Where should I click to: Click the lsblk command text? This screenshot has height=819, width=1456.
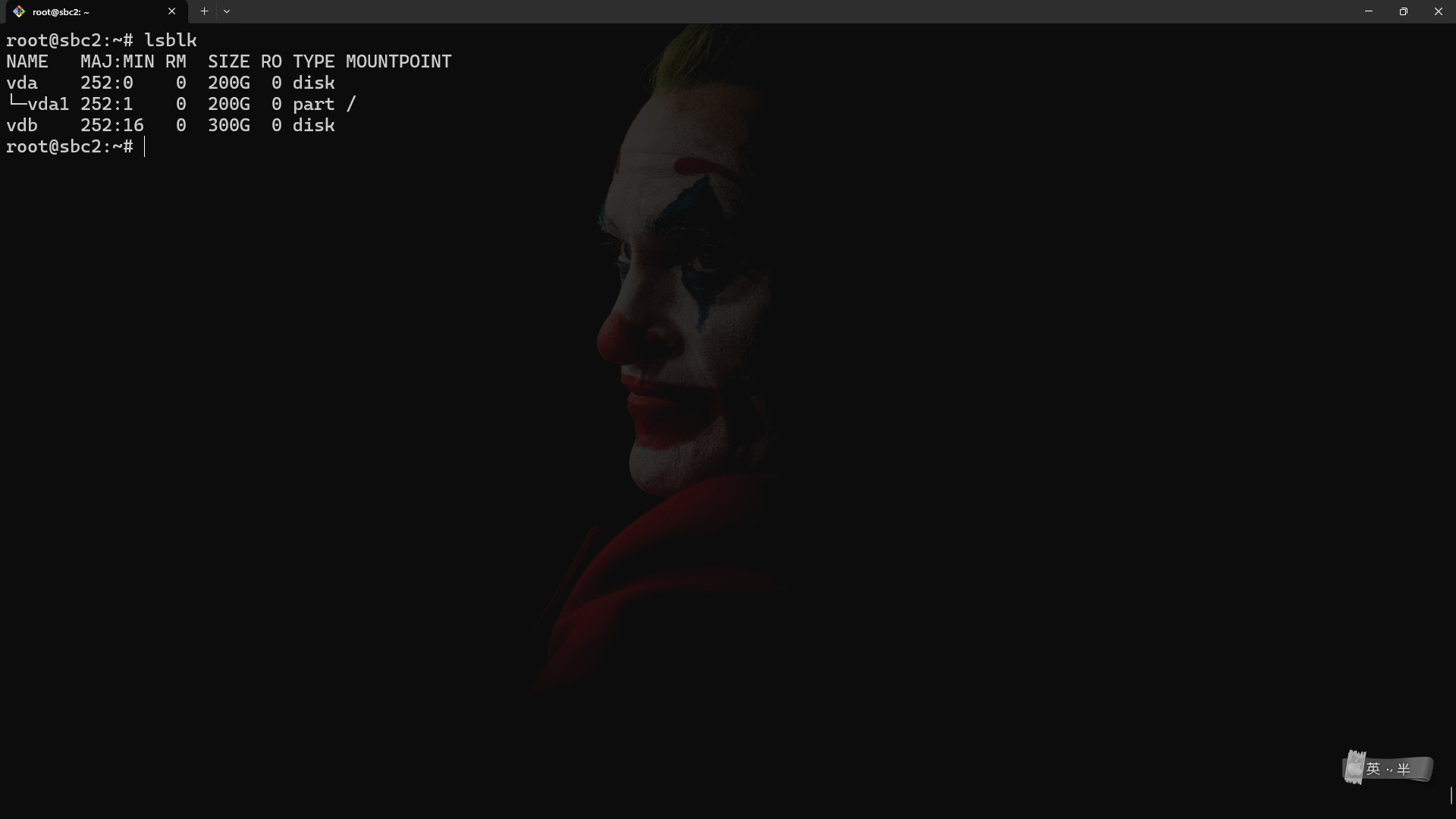tap(171, 40)
